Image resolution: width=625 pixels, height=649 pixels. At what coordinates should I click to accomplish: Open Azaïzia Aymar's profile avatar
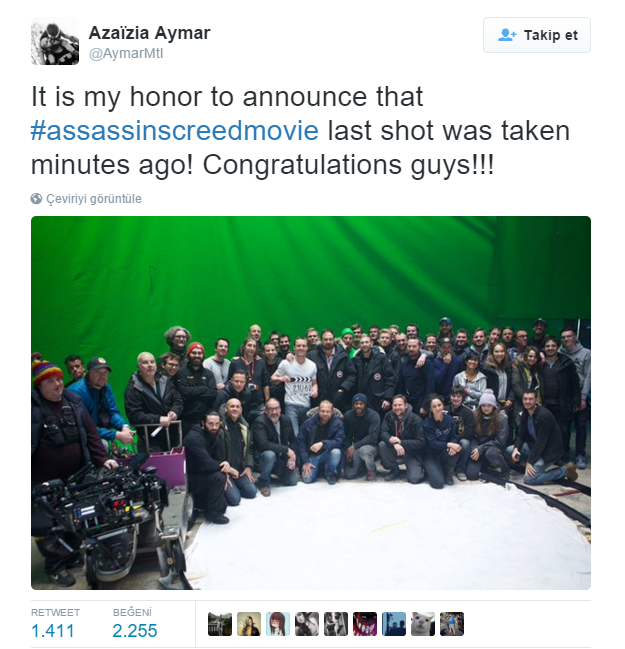[x=55, y=41]
